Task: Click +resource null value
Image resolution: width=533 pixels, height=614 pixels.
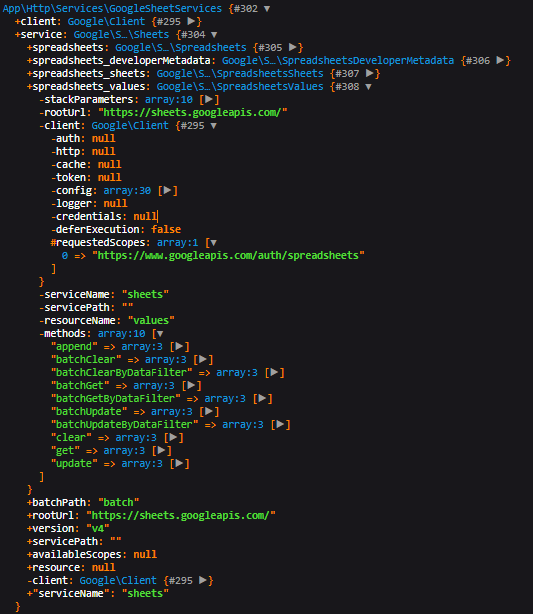Action: (x=103, y=567)
